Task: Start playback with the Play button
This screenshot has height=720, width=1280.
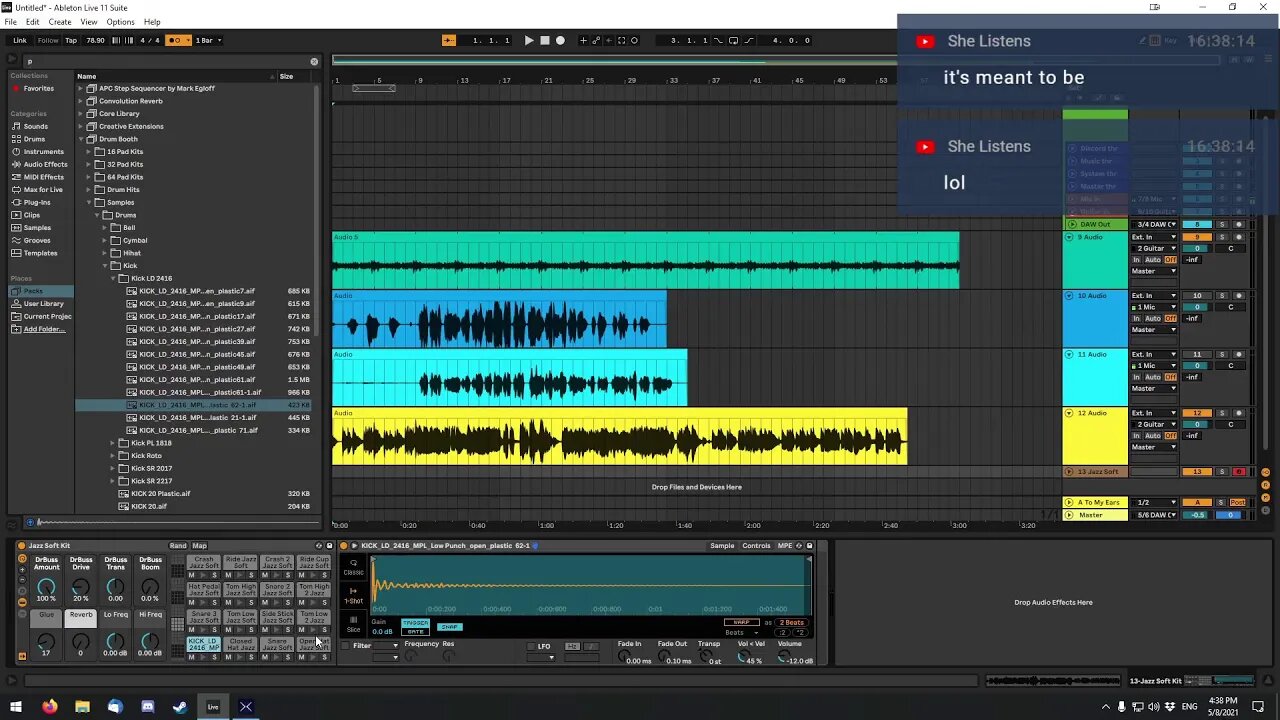Action: (x=529, y=40)
